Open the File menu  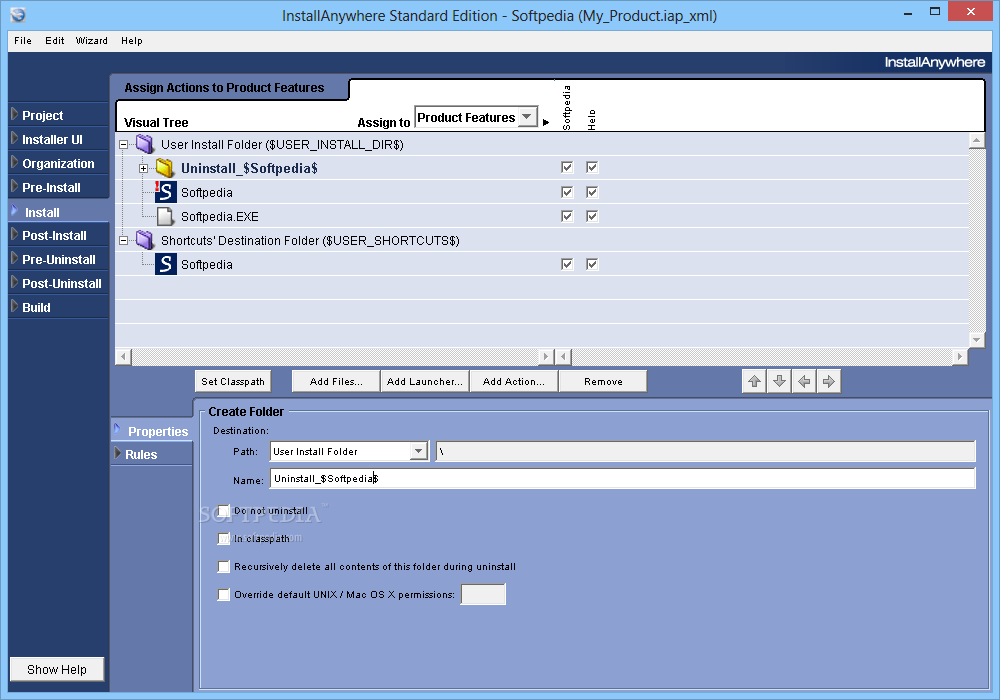pyautogui.click(x=23, y=41)
